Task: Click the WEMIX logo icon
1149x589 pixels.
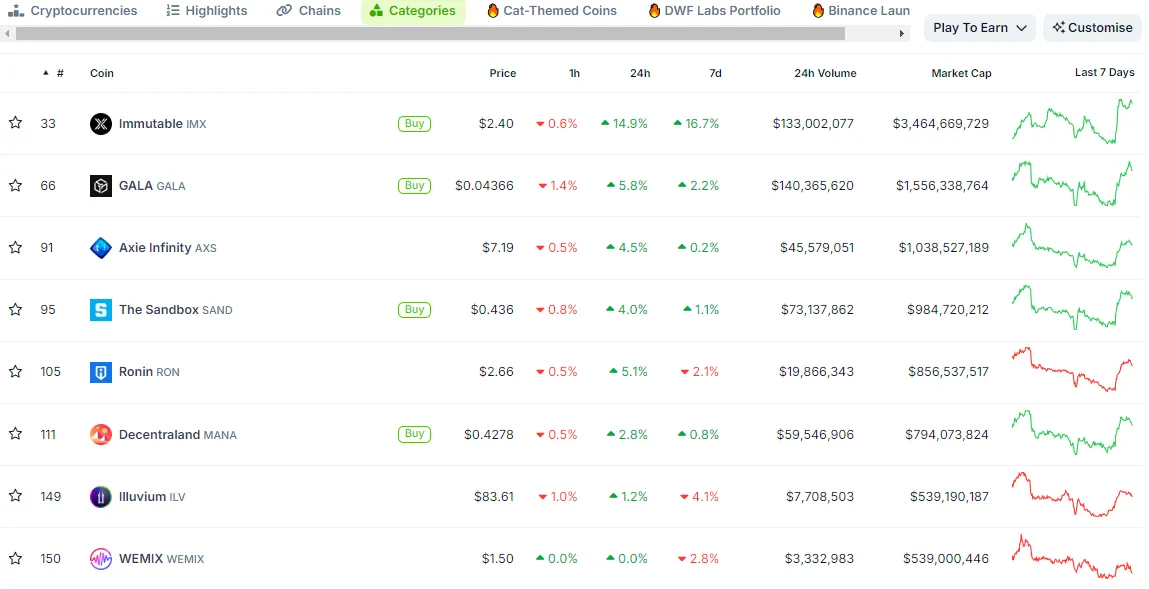Action: point(100,559)
